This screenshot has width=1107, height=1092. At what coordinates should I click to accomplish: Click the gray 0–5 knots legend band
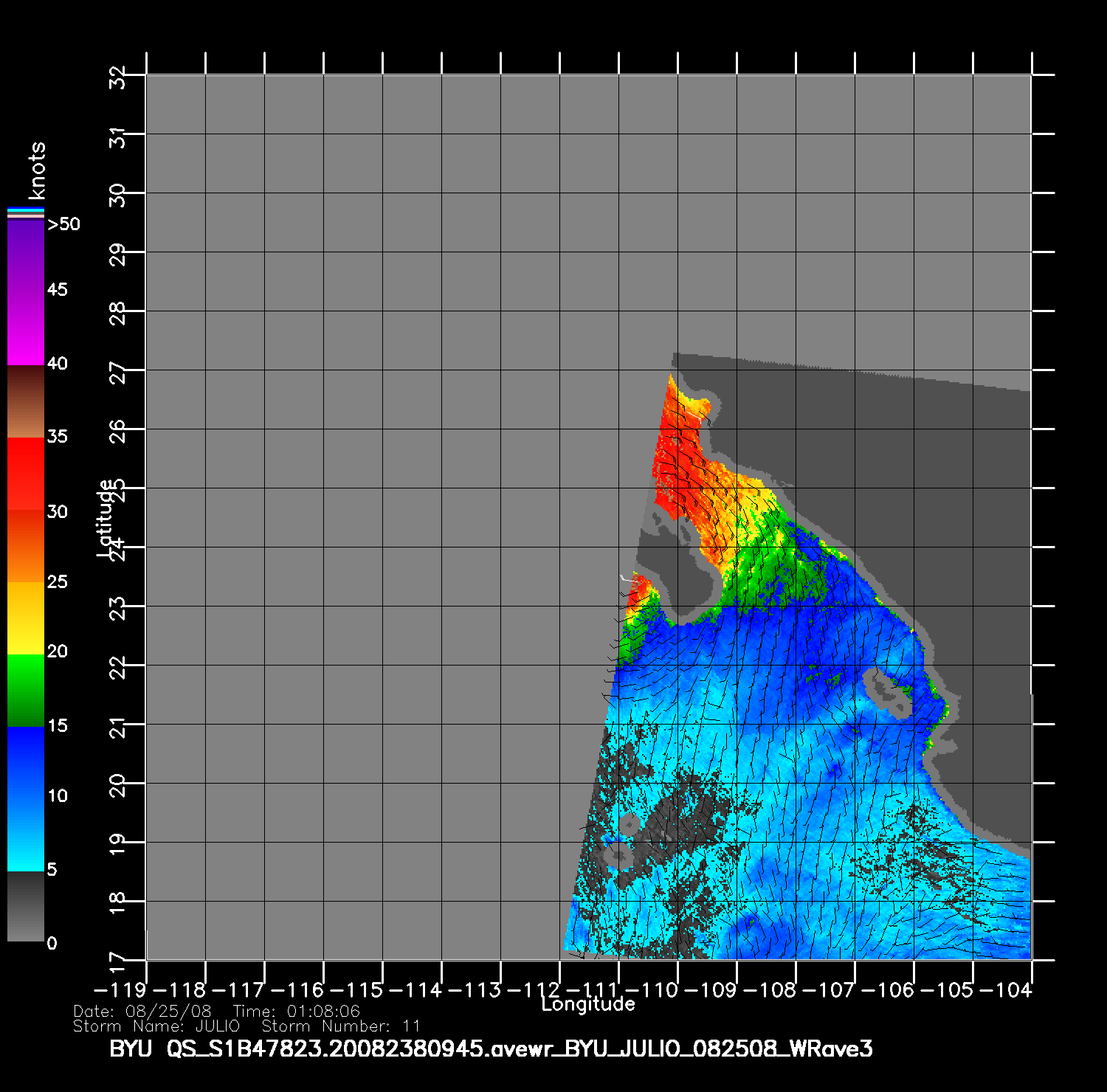point(25,906)
